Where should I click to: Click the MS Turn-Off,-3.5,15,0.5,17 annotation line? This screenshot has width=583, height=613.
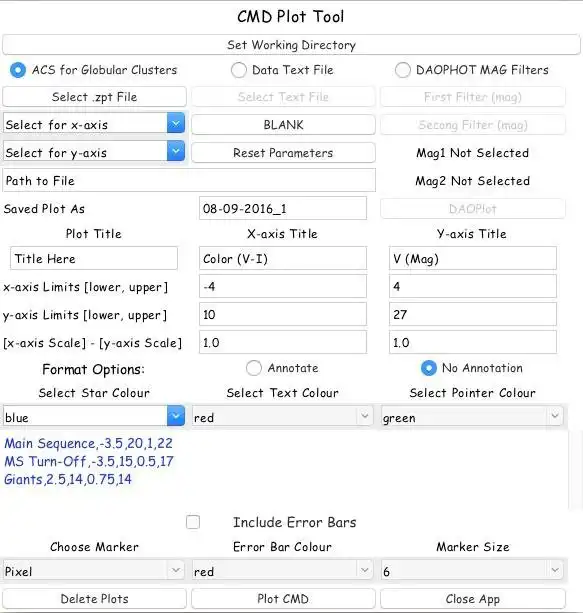(x=89, y=461)
